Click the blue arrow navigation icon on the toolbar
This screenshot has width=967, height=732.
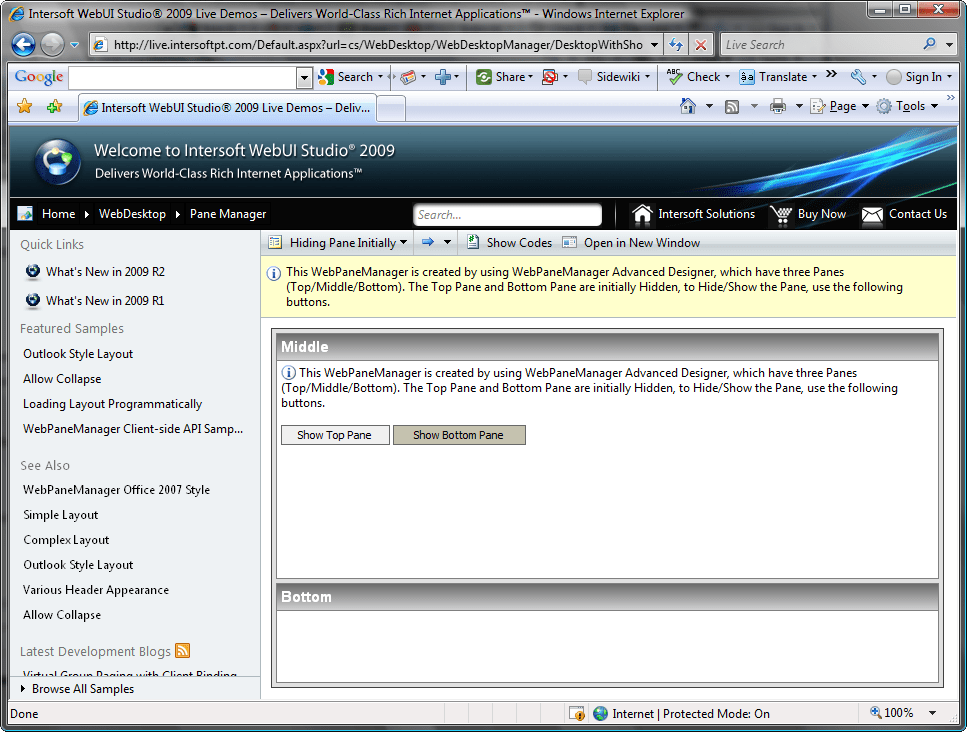(427, 242)
